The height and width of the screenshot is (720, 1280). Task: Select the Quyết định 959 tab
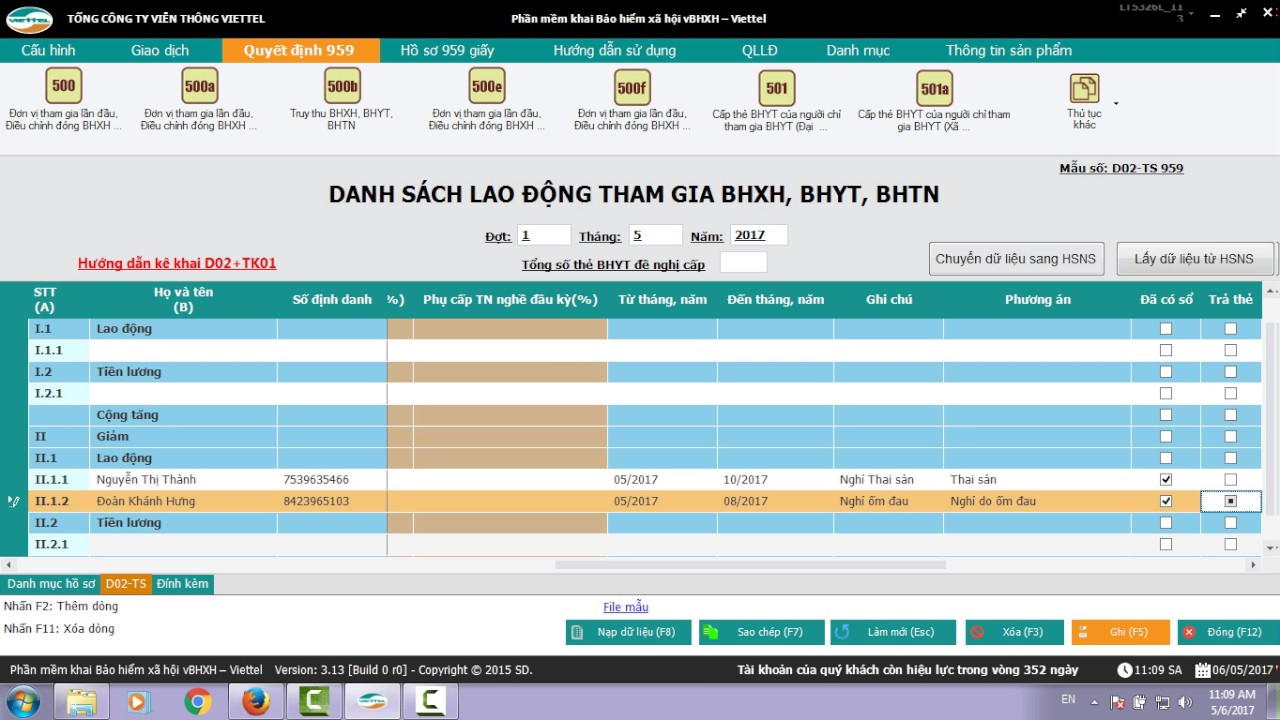pos(299,50)
